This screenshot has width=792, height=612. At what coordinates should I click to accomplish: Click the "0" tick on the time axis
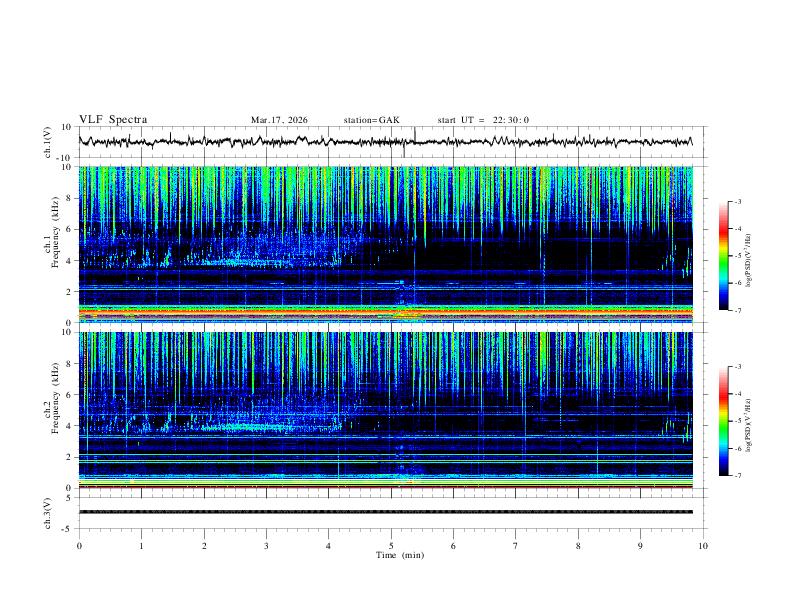tap(79, 546)
